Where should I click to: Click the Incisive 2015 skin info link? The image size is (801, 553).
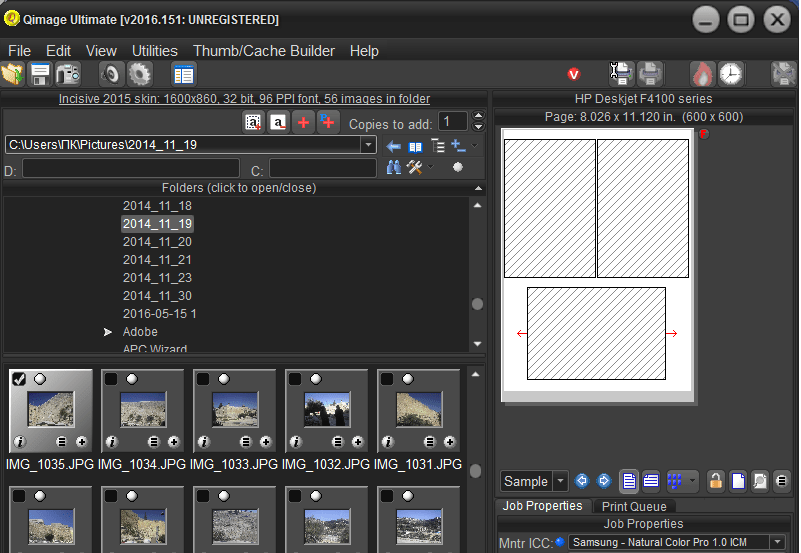[244, 99]
